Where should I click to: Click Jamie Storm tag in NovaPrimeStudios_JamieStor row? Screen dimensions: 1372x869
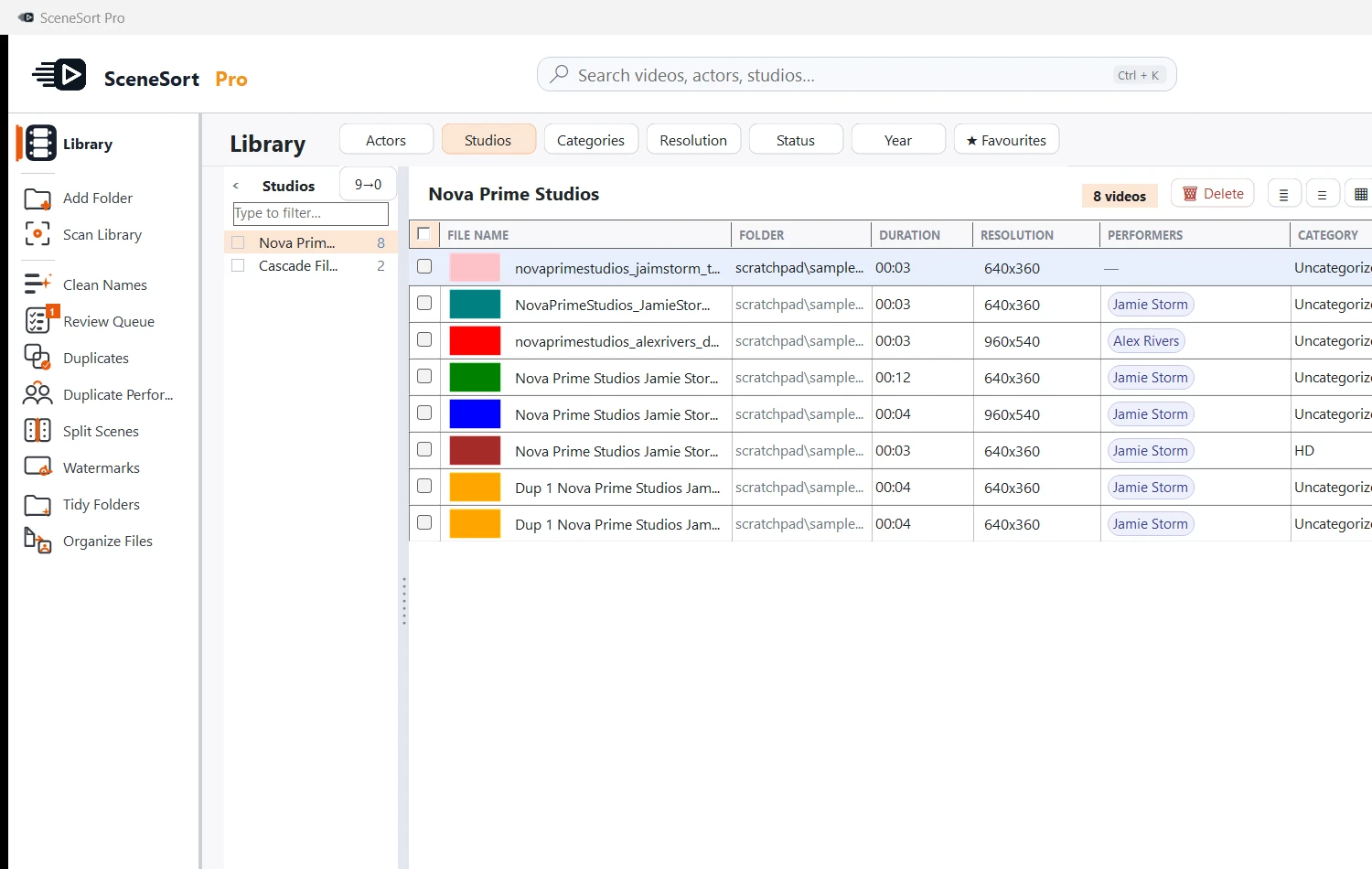tap(1151, 305)
